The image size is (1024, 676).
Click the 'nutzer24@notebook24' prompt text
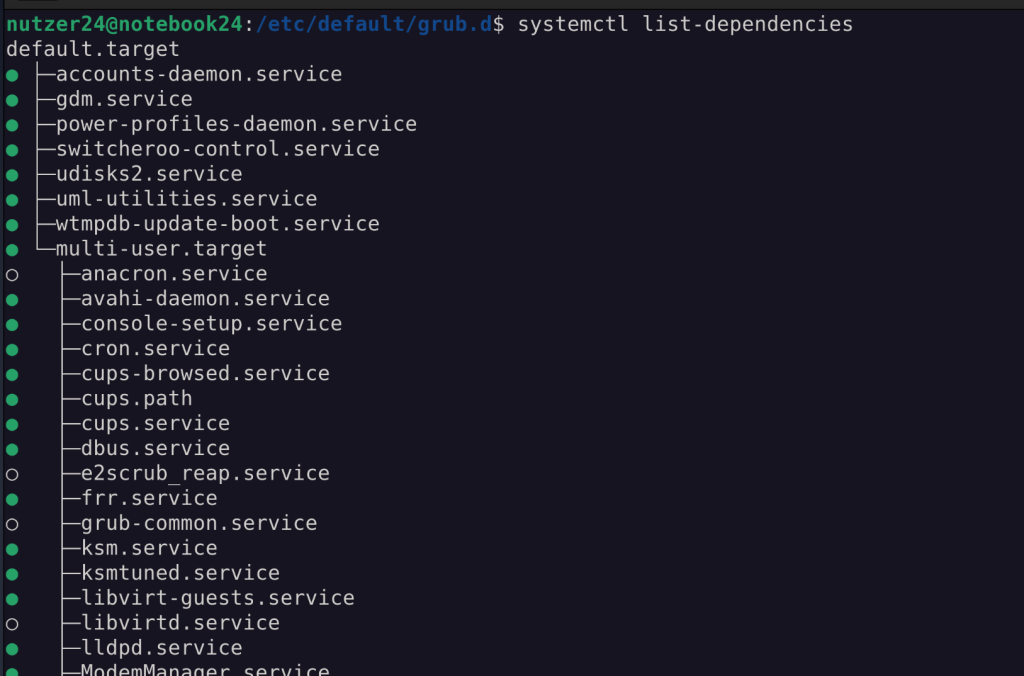point(125,25)
